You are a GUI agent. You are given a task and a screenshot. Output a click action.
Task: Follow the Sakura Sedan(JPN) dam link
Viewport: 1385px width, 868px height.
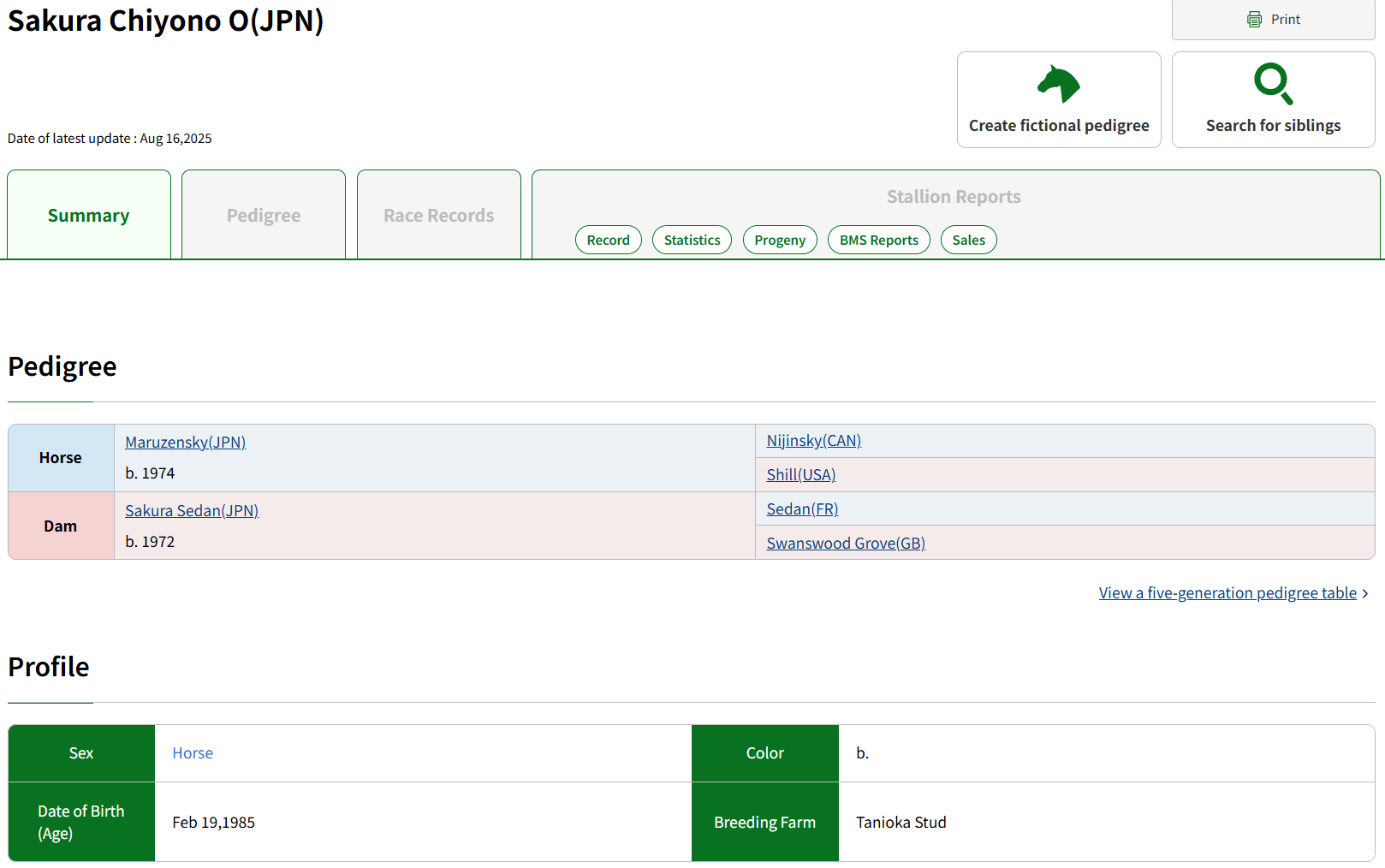click(x=192, y=510)
